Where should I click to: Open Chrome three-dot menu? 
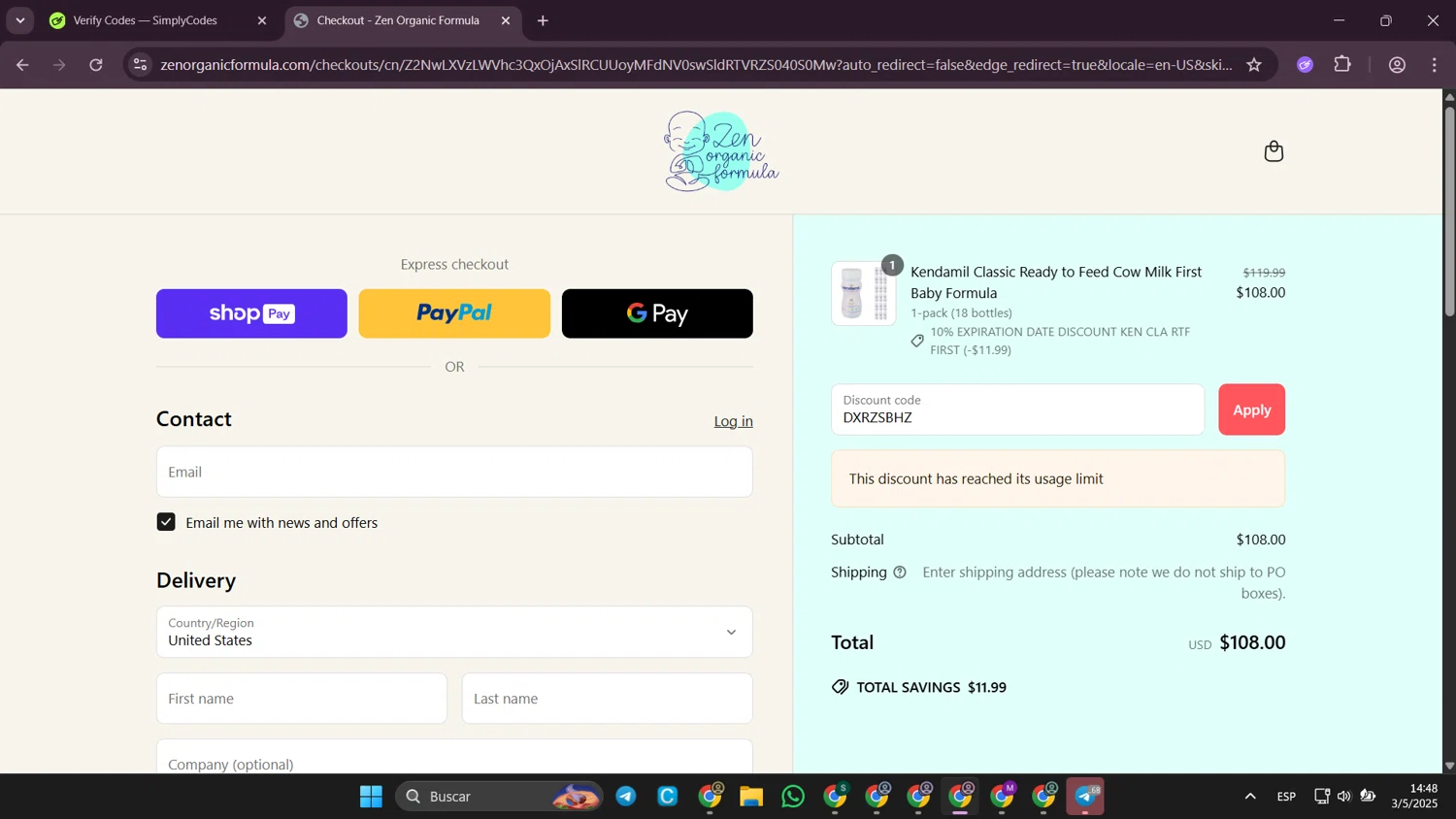click(x=1435, y=65)
